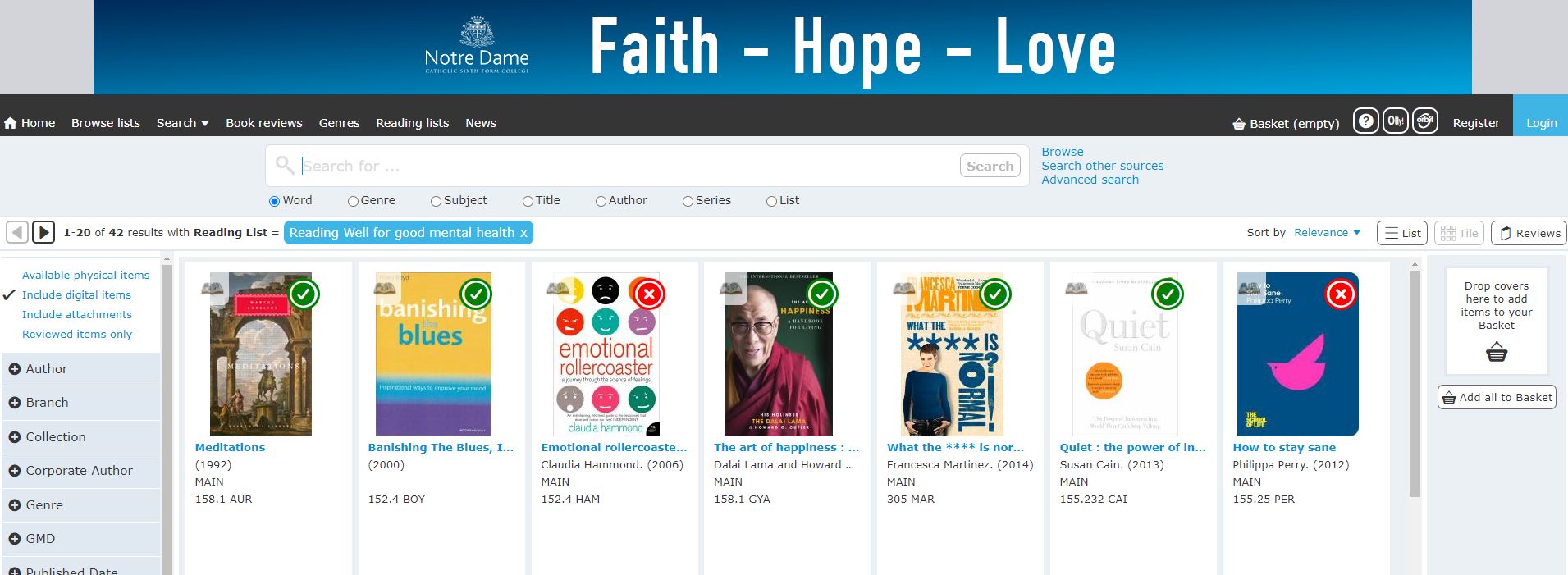Open Reading lists in the navigation bar
The image size is (1568, 575).
pyautogui.click(x=412, y=123)
